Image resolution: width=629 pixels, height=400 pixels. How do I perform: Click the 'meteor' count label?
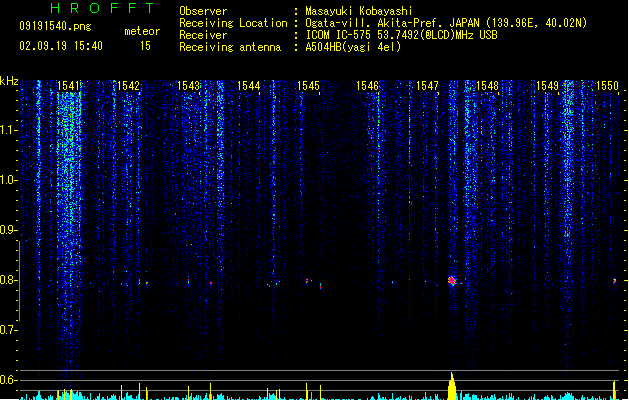point(142,31)
